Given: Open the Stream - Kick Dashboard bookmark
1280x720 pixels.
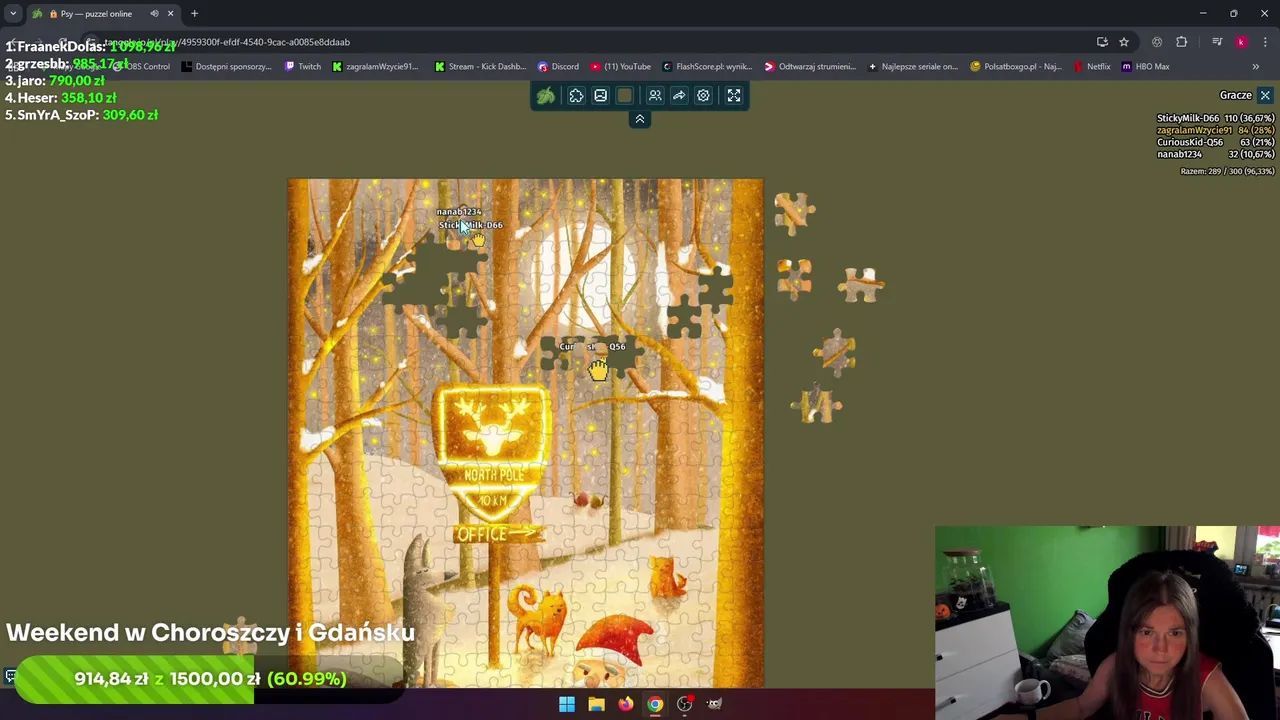Looking at the screenshot, I should click(x=480, y=66).
